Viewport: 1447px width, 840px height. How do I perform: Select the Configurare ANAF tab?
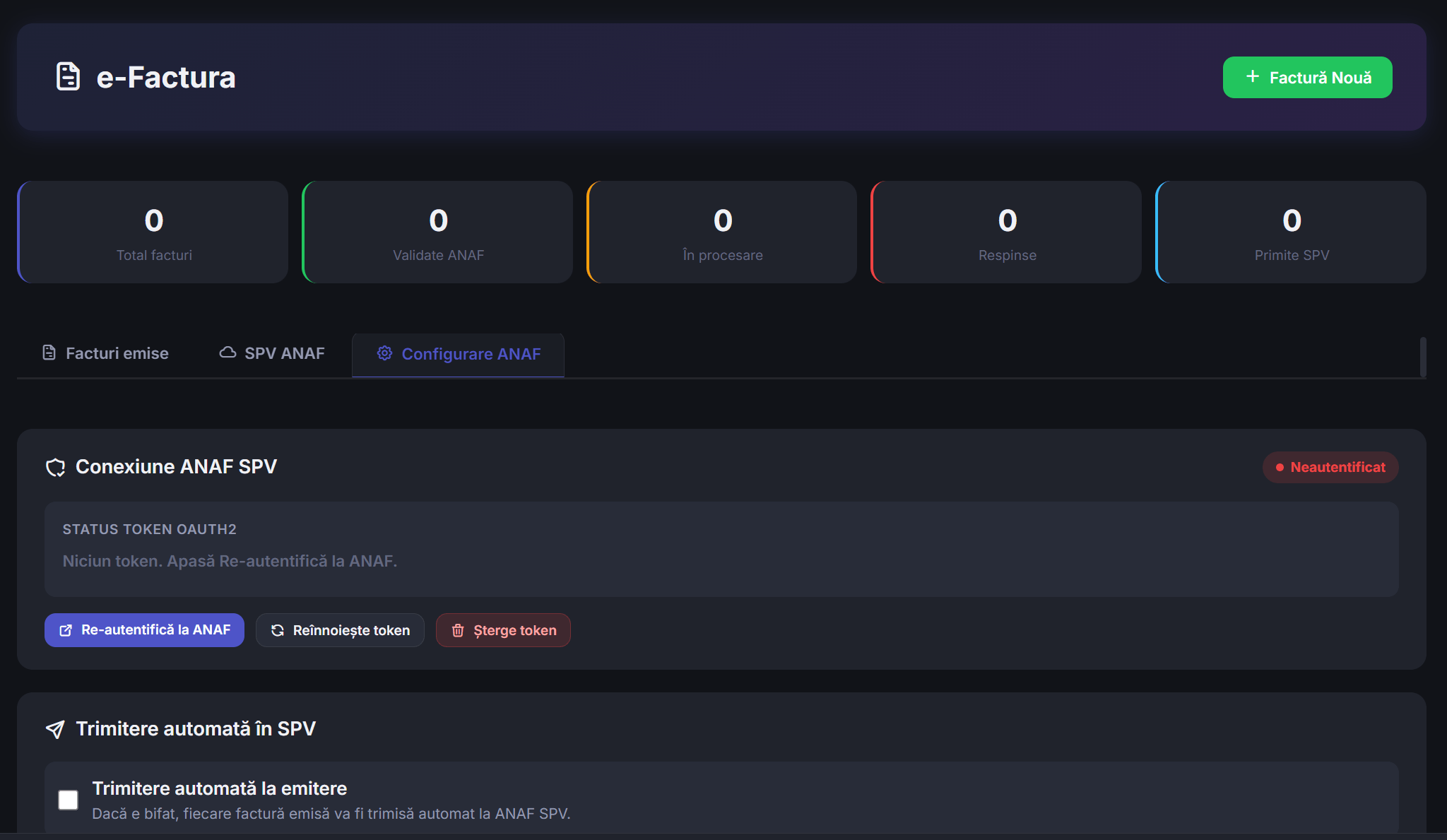pyautogui.click(x=458, y=354)
